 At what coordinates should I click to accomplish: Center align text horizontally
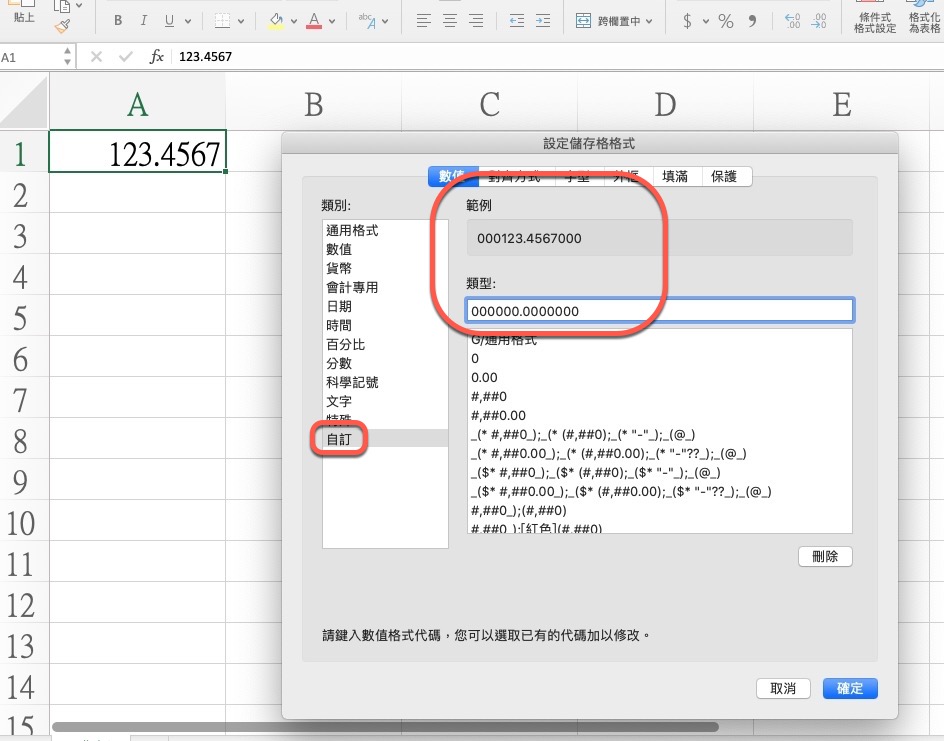point(450,21)
